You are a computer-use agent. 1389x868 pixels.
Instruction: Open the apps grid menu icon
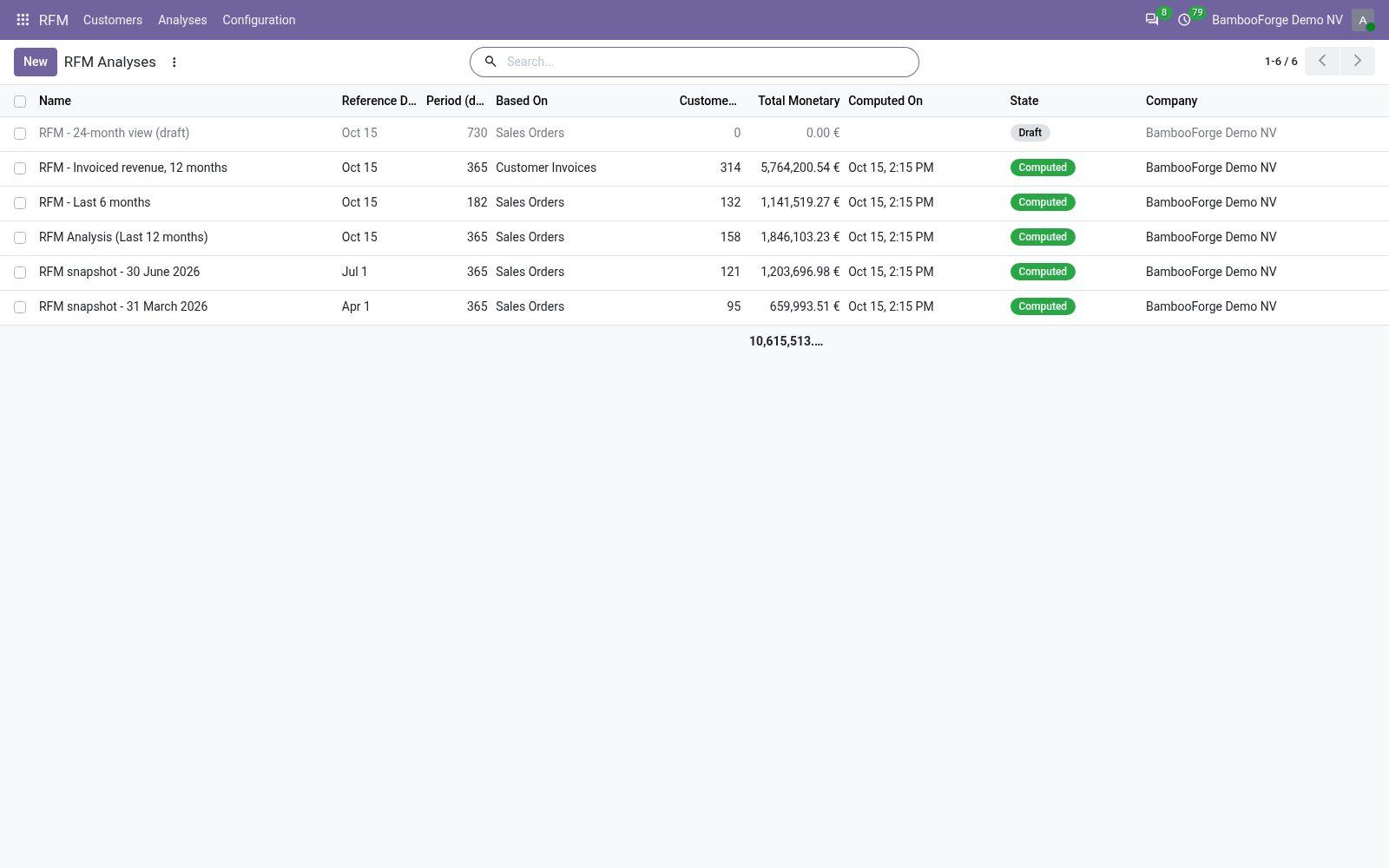(23, 19)
